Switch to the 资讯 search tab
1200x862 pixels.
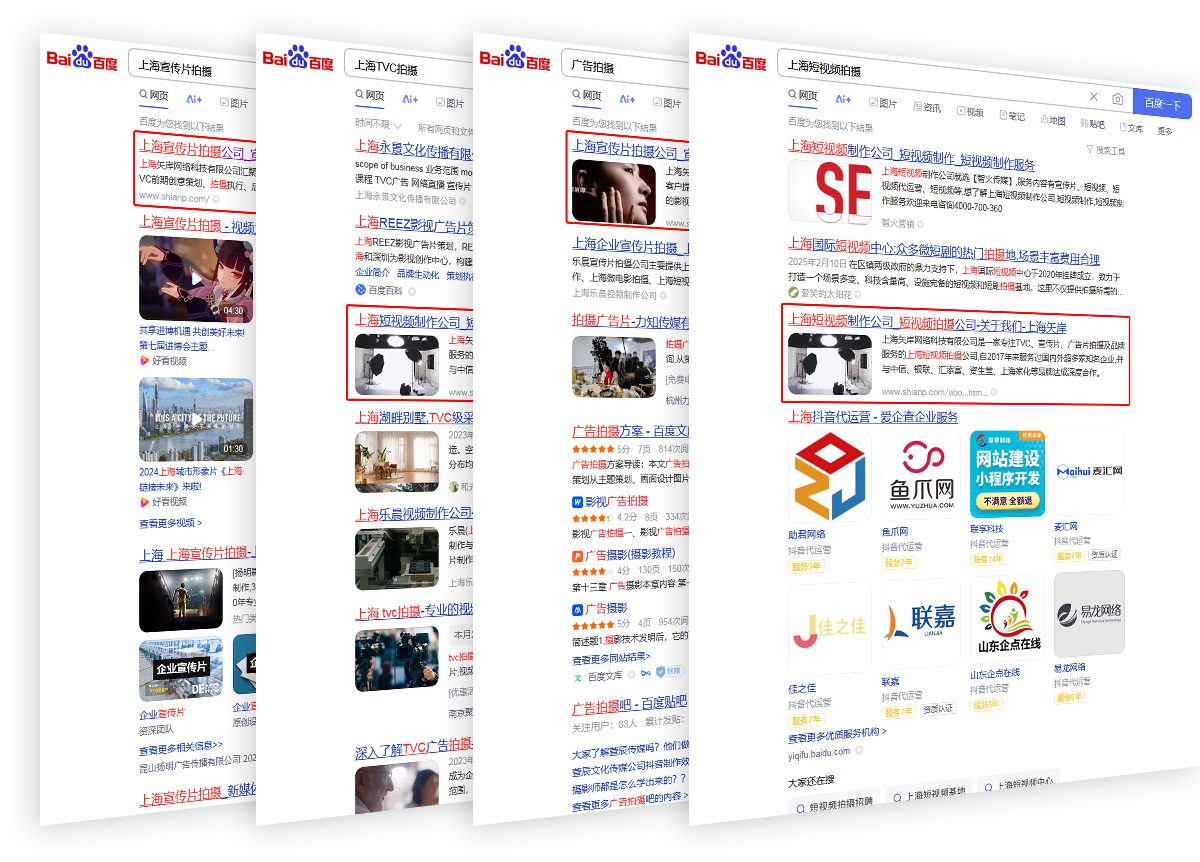click(926, 108)
